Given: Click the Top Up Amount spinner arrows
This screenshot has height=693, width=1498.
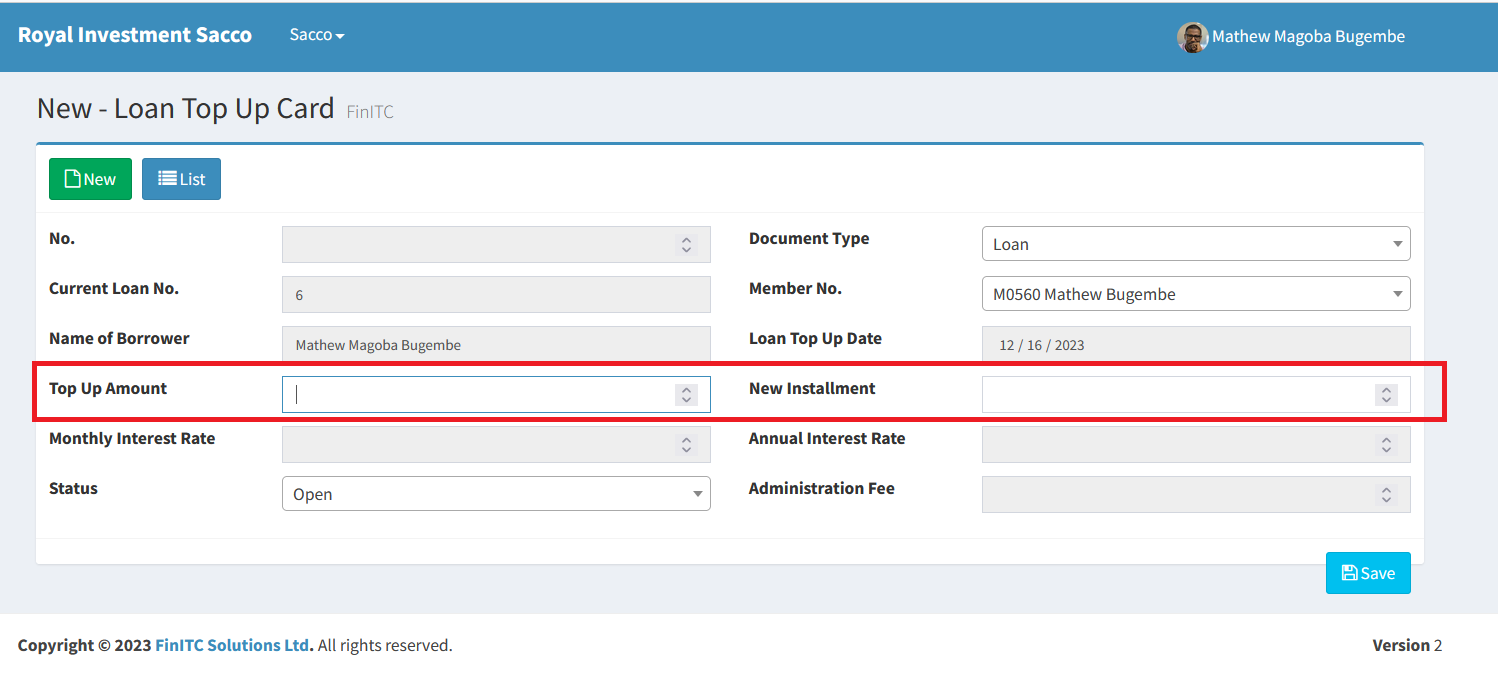Looking at the screenshot, I should tap(686, 395).
